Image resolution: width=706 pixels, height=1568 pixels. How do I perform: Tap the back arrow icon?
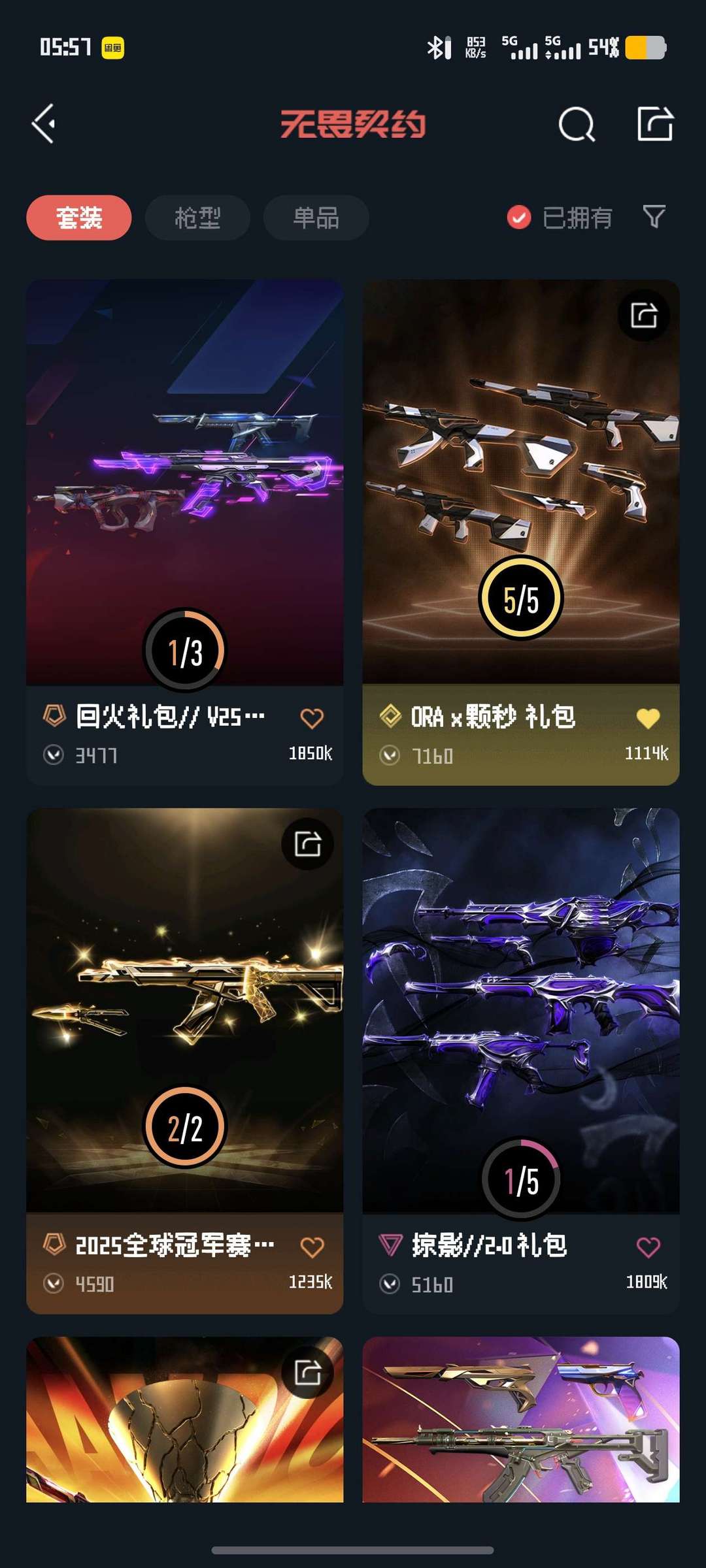44,123
